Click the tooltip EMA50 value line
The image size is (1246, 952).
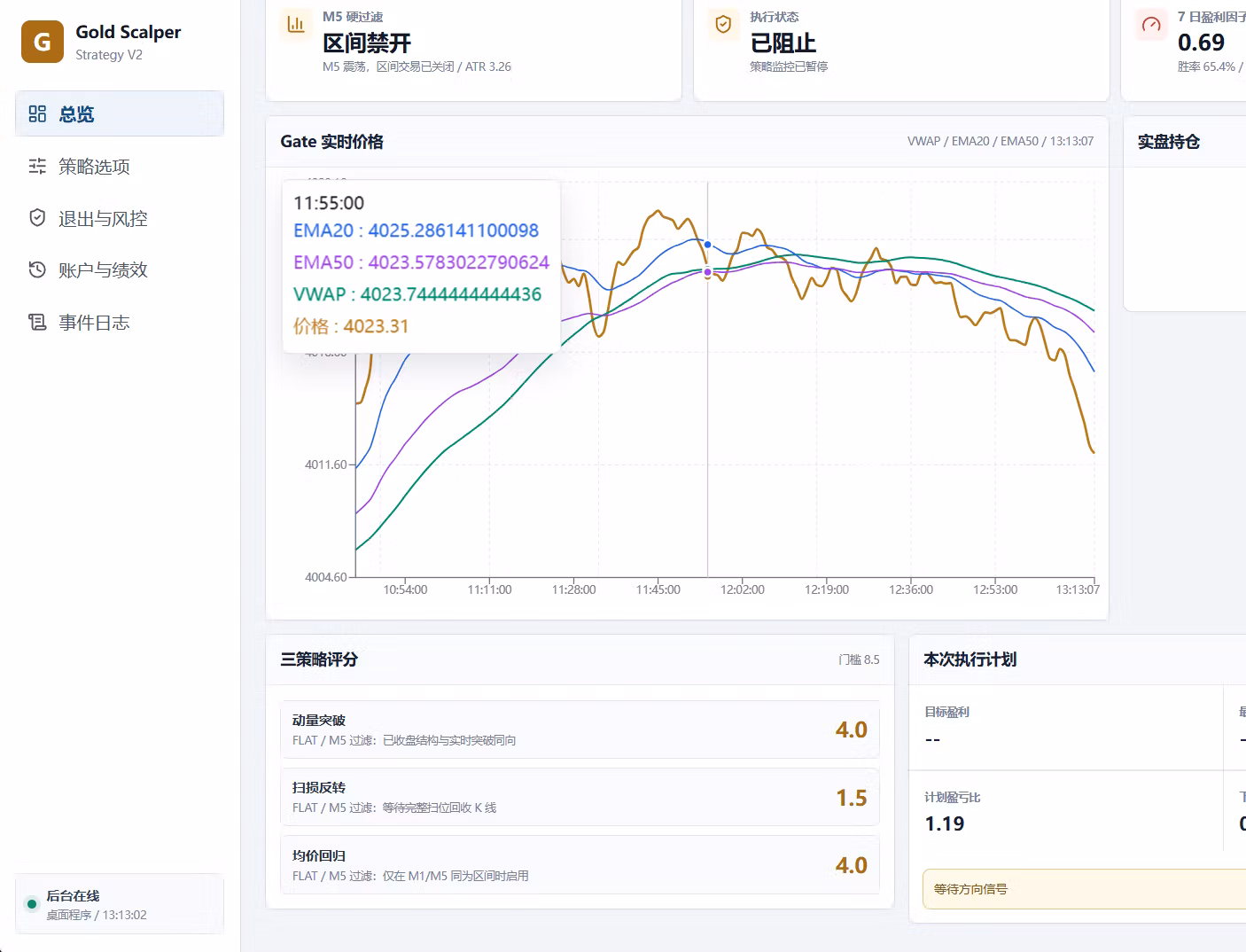[x=421, y=262]
